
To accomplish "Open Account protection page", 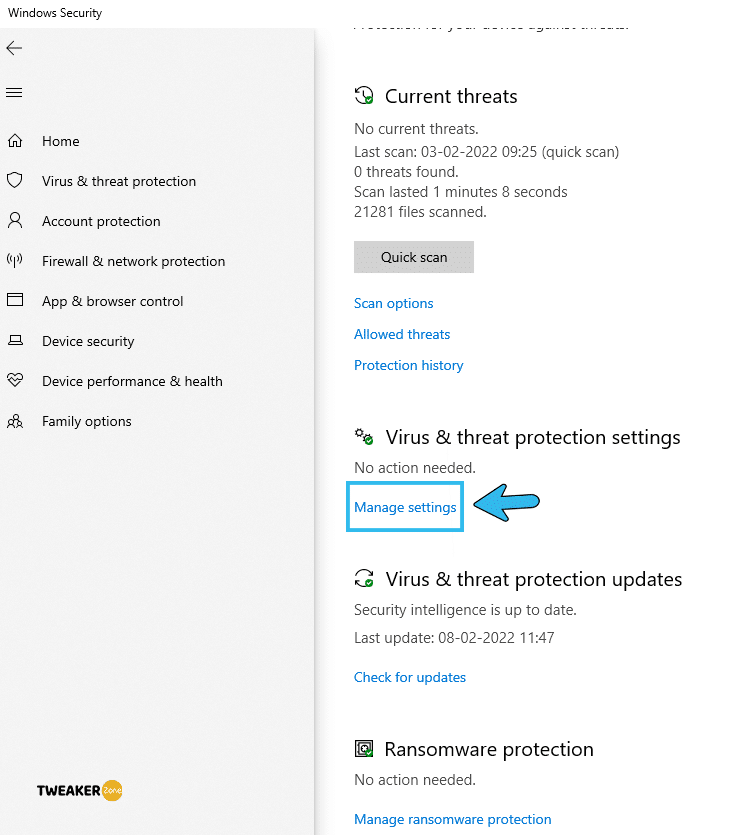I will 101,221.
